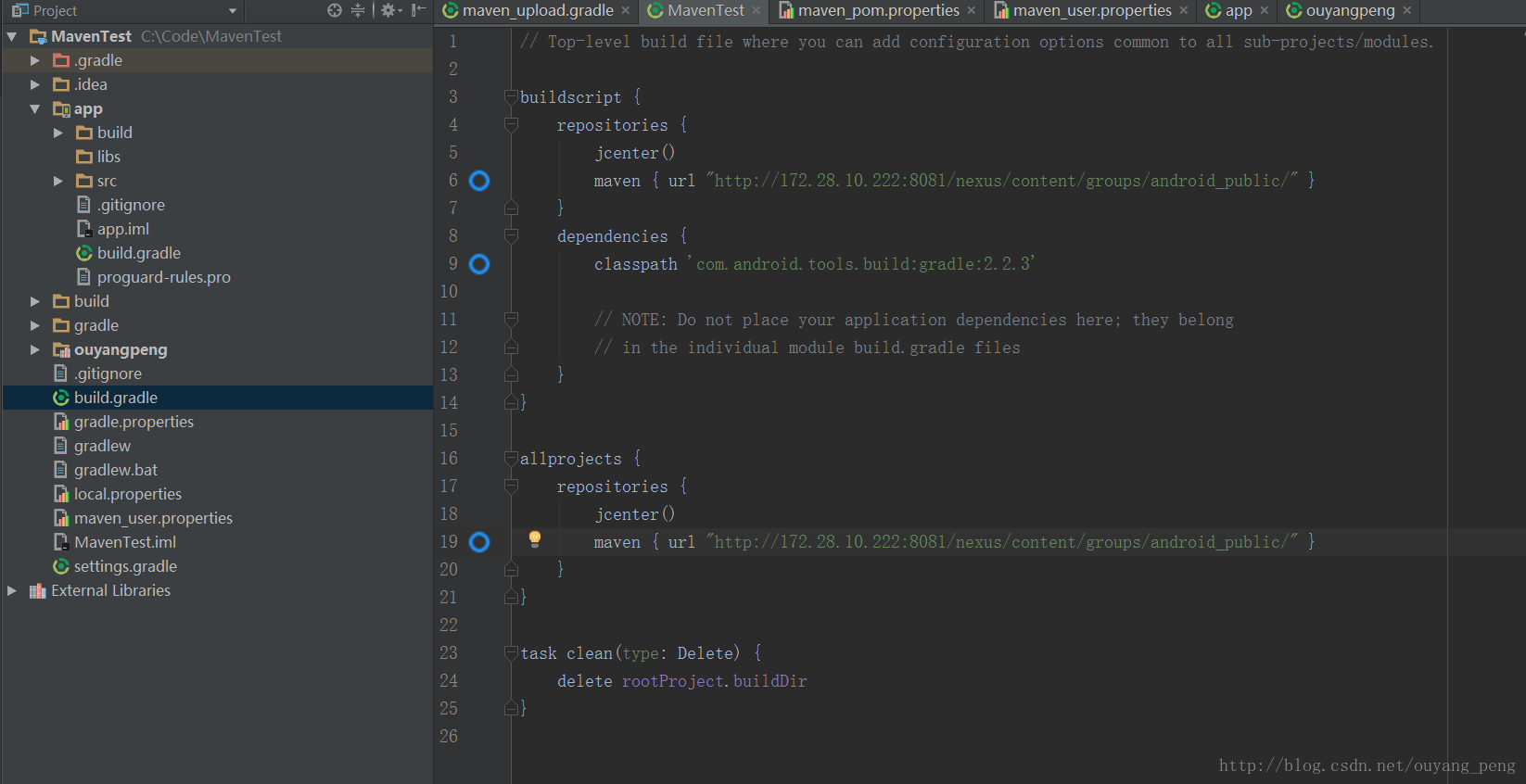1526x784 pixels.
Task: Close the maven_pom.properties tab
Action: (972, 10)
